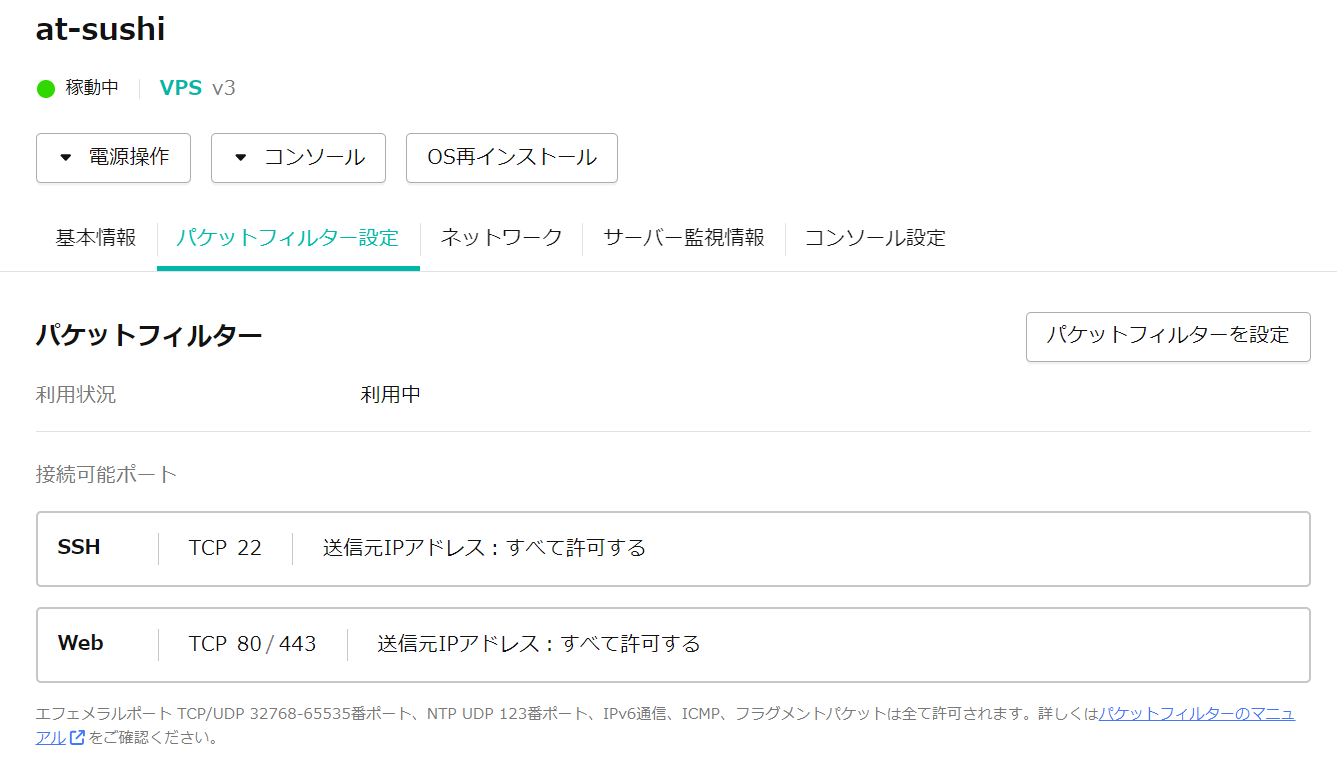Select the パケットフィルター設定 tab
This screenshot has width=1337, height=777.
tap(288, 238)
